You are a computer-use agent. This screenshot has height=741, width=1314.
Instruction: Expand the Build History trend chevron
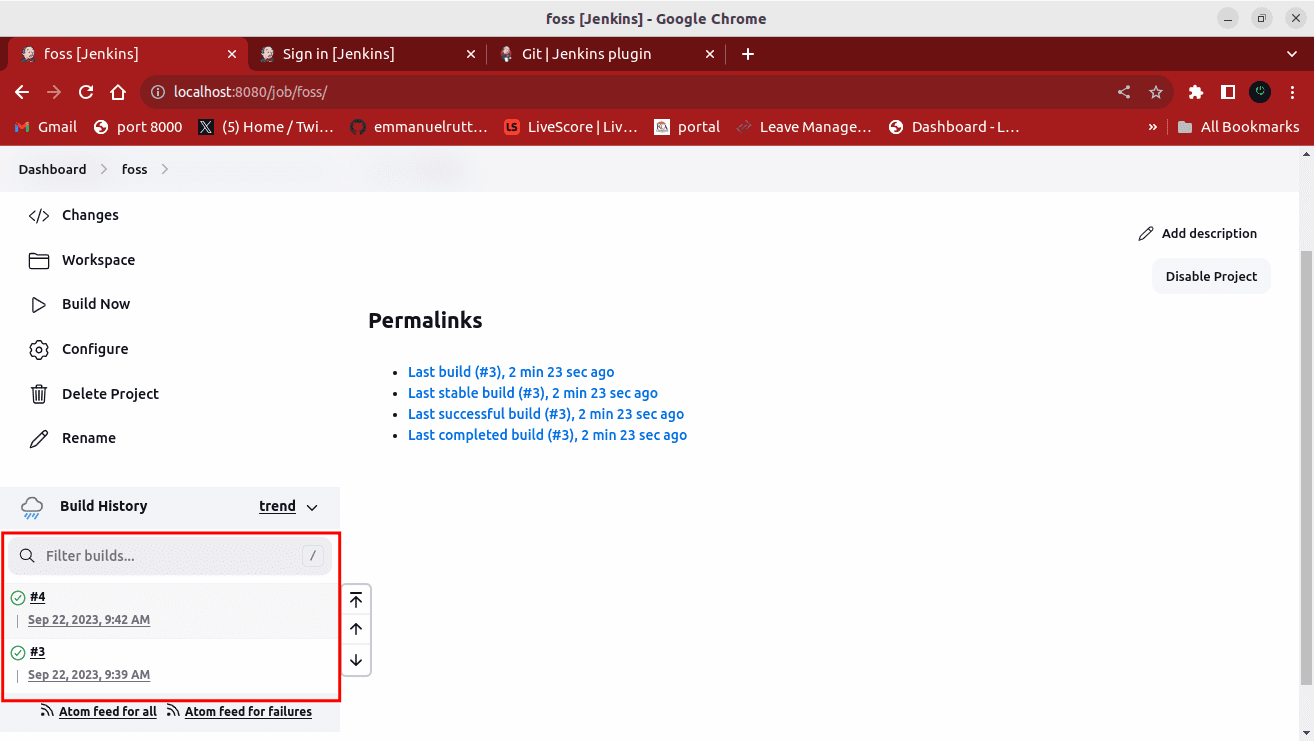pos(312,507)
